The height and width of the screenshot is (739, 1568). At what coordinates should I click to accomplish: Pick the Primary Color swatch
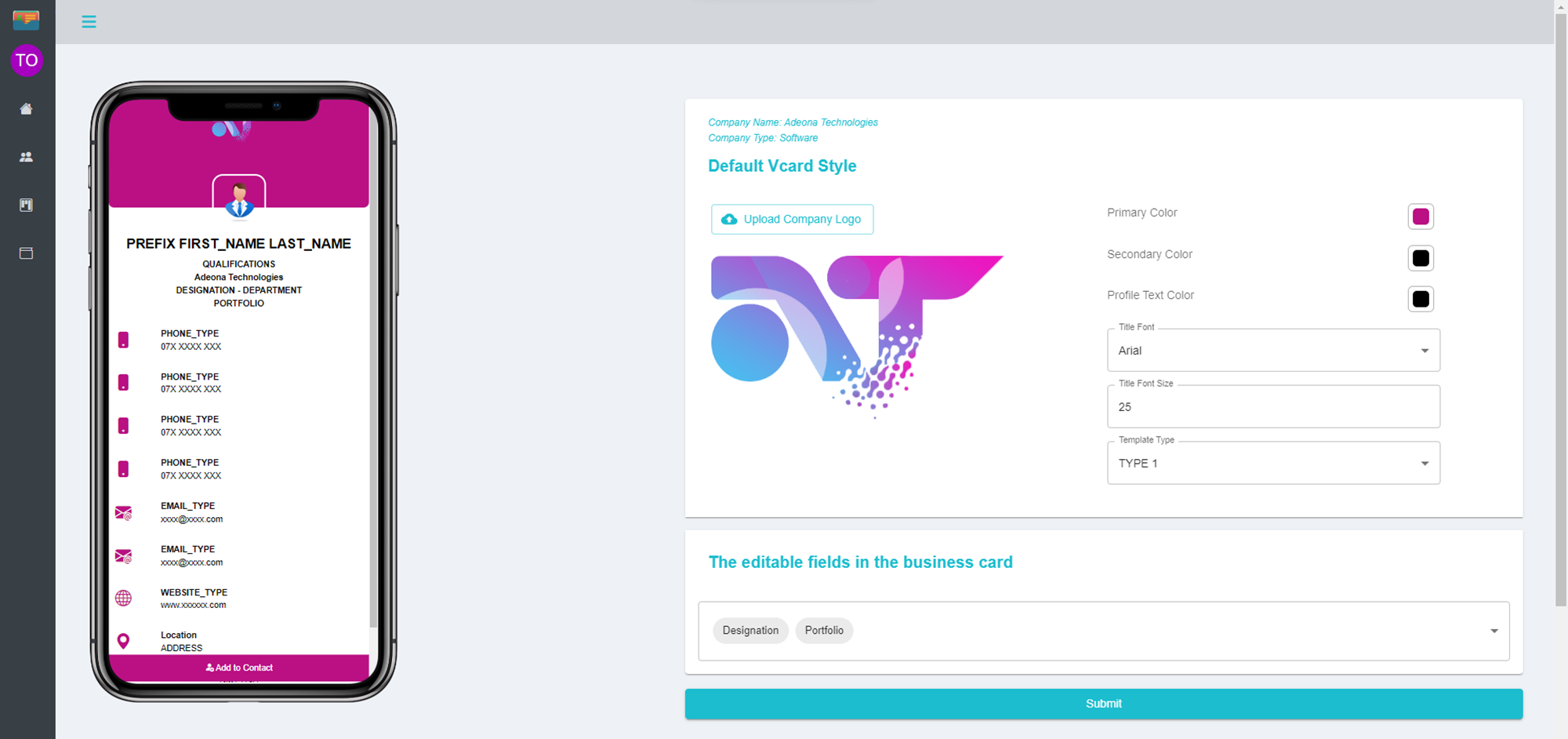coord(1420,217)
